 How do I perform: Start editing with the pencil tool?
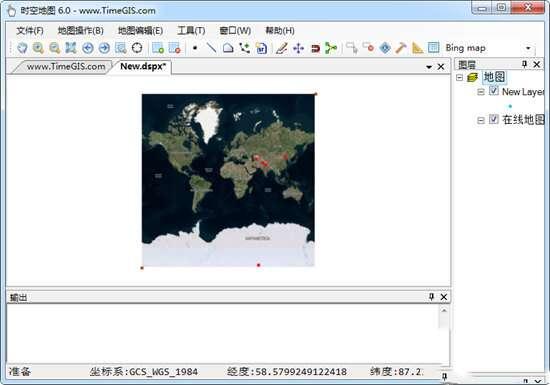click(x=282, y=48)
